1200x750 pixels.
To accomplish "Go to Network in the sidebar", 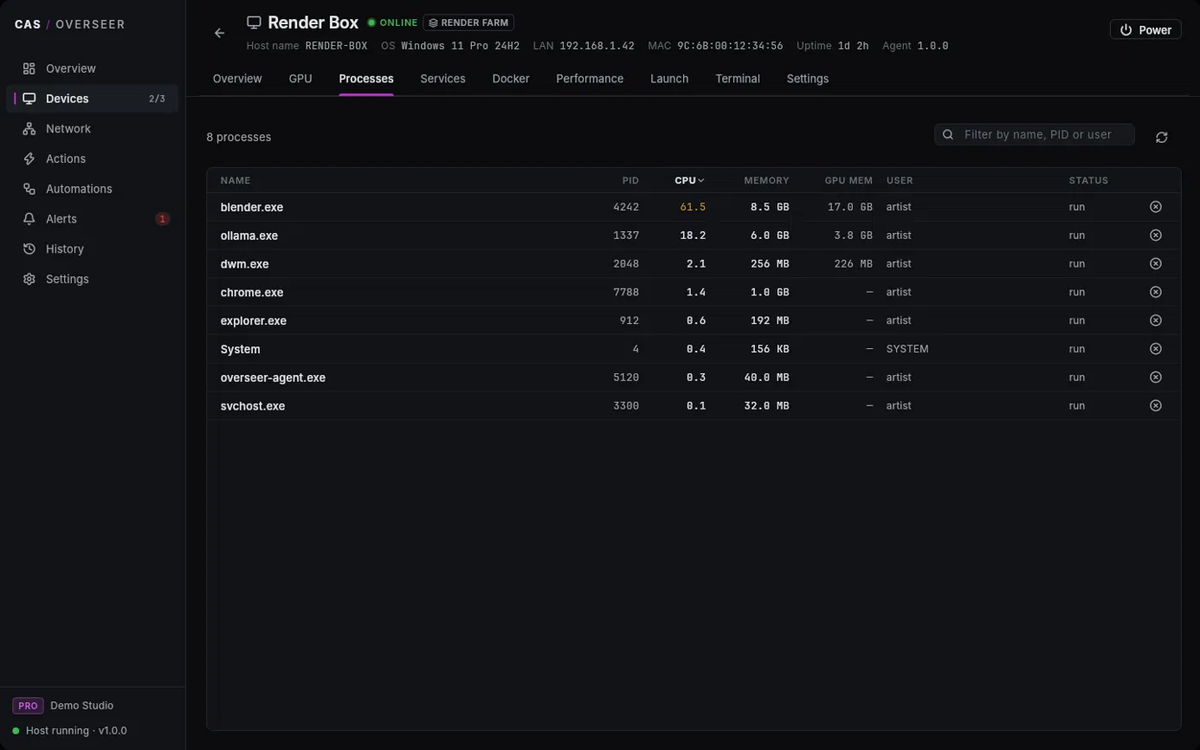I will point(92,129).
